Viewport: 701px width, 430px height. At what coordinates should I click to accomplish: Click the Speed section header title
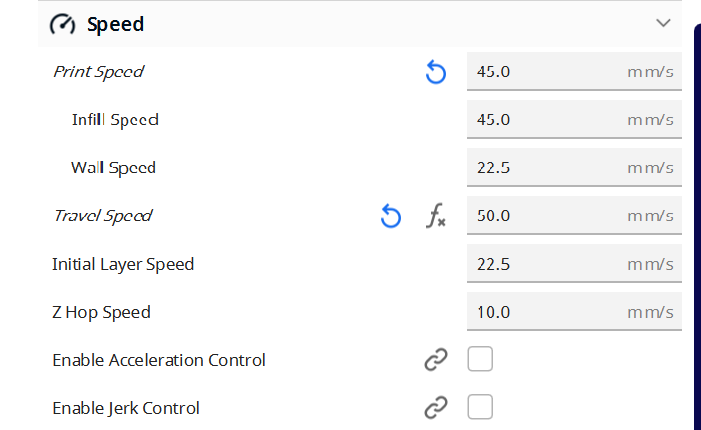click(115, 24)
